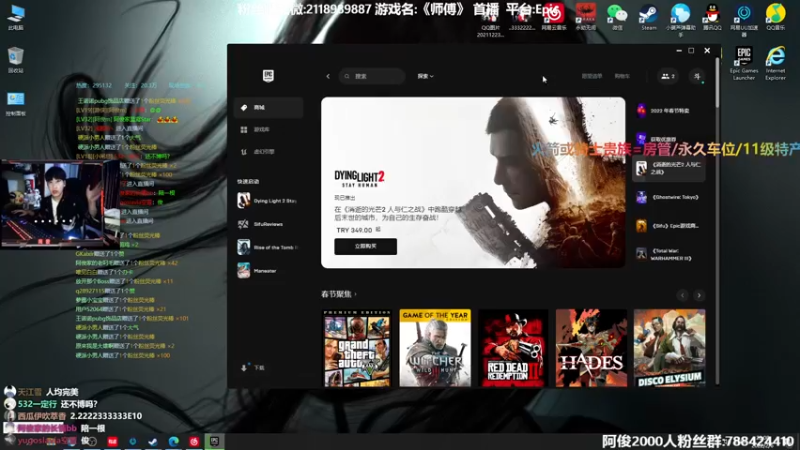Open the Cart link in top bar
The width and height of the screenshot is (800, 450).
(x=622, y=76)
